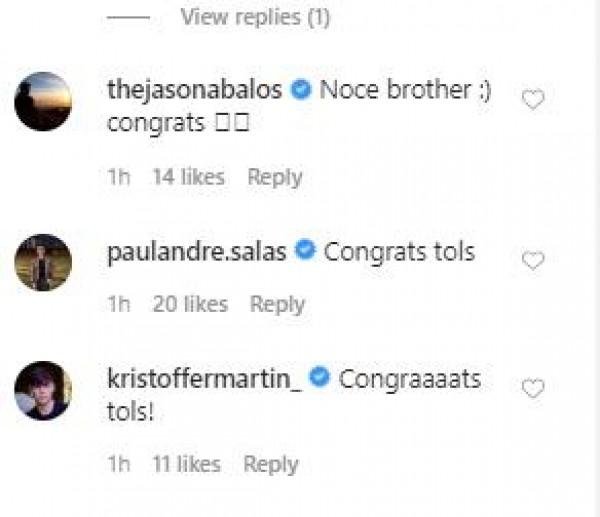Open kristoffermartin_ profile picture

pyautogui.click(x=43, y=389)
